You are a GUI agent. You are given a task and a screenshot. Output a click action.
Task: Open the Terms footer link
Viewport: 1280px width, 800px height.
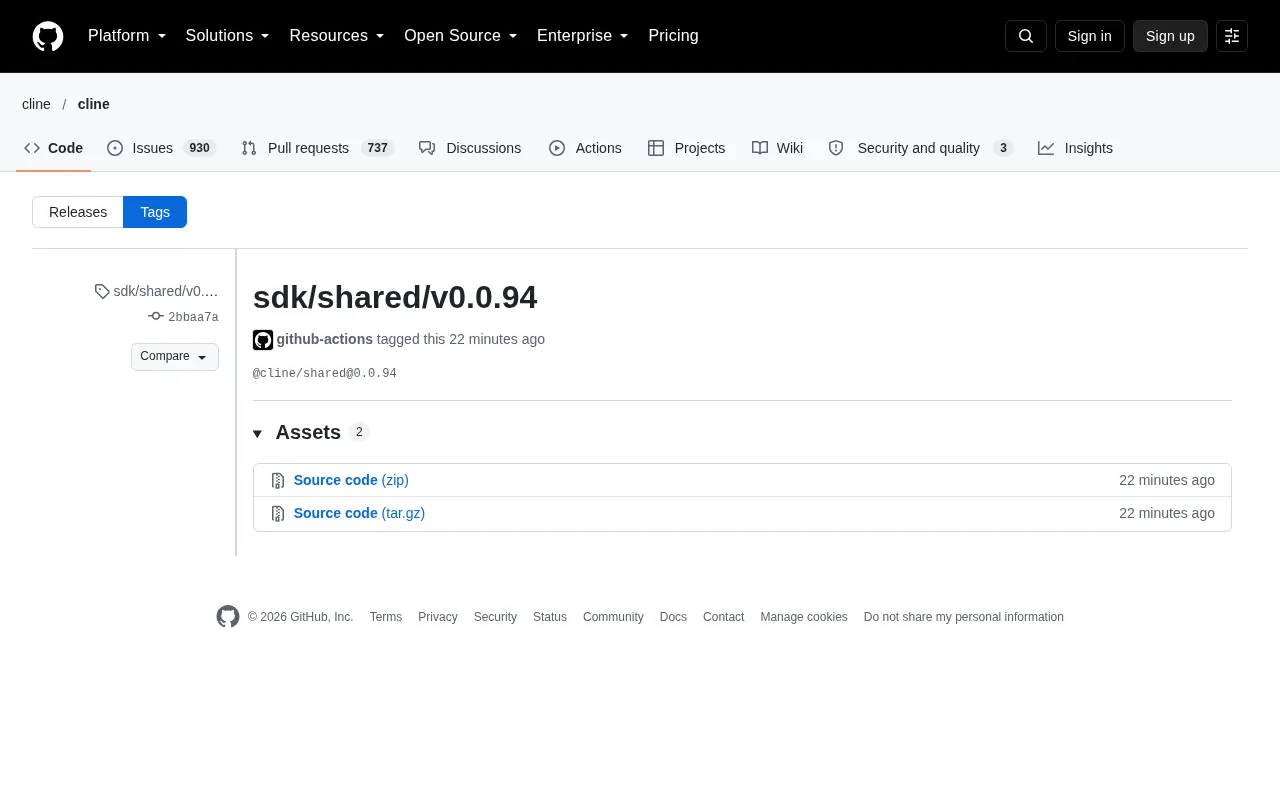386,617
